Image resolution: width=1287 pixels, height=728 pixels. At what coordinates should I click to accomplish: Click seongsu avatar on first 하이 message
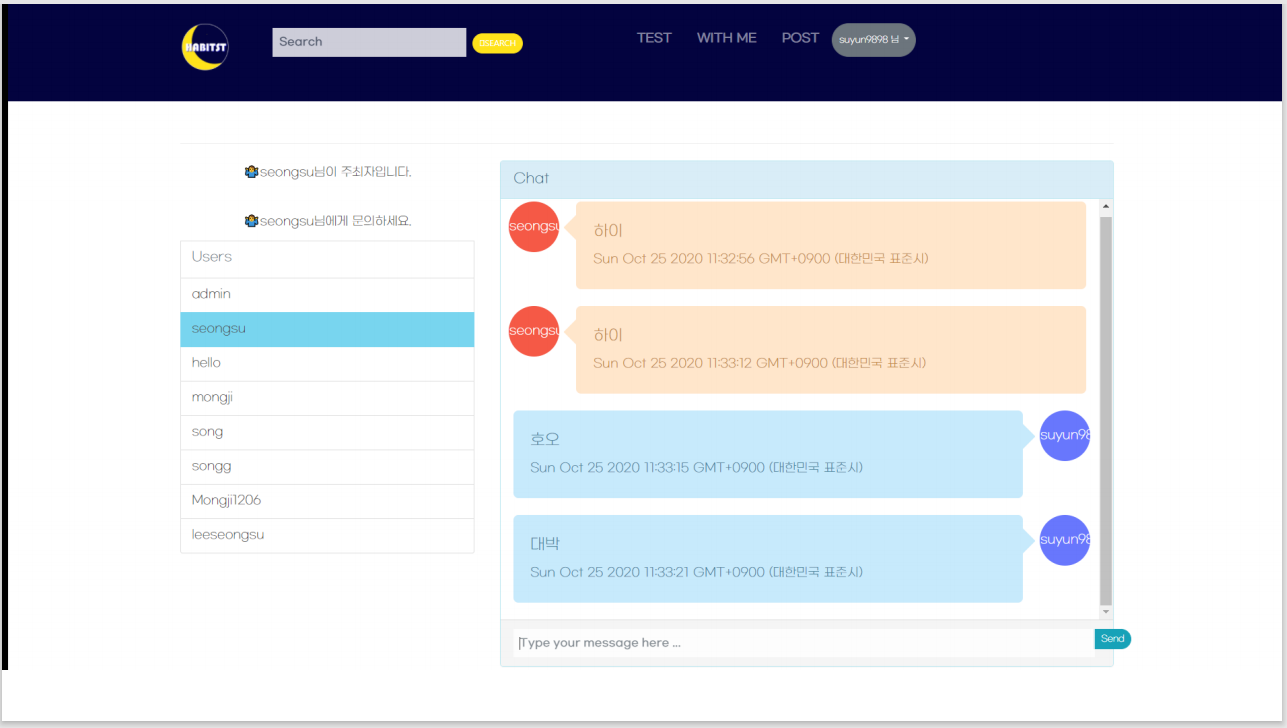coord(534,227)
